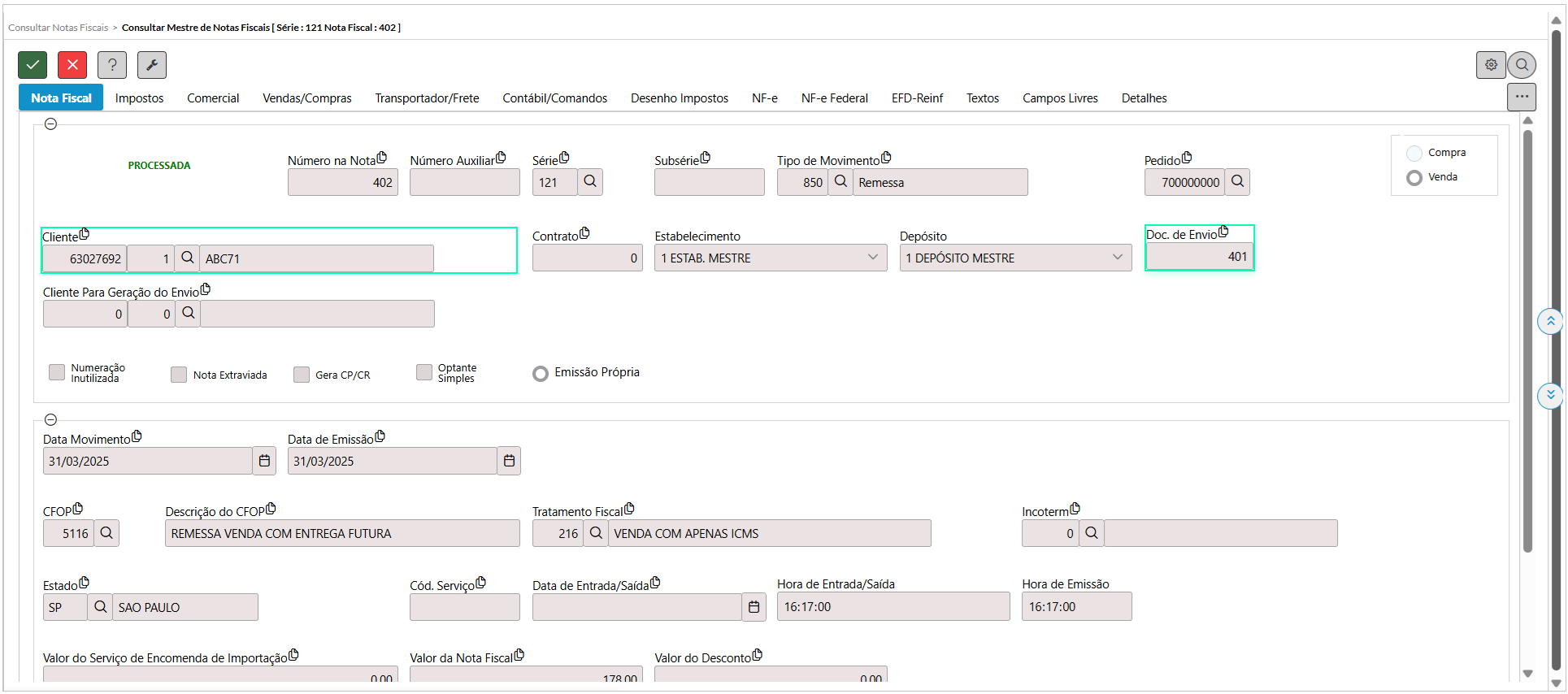Click the search icon next to Série field
The image size is (1568, 694).
click(590, 182)
